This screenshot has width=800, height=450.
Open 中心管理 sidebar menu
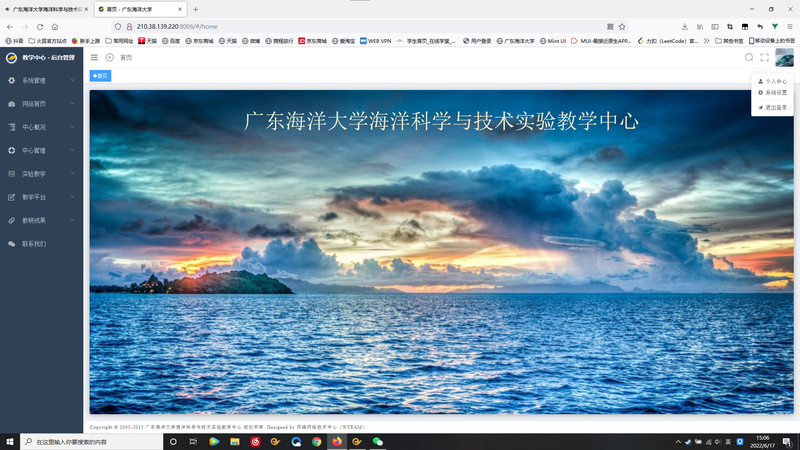pyautogui.click(x=41, y=151)
